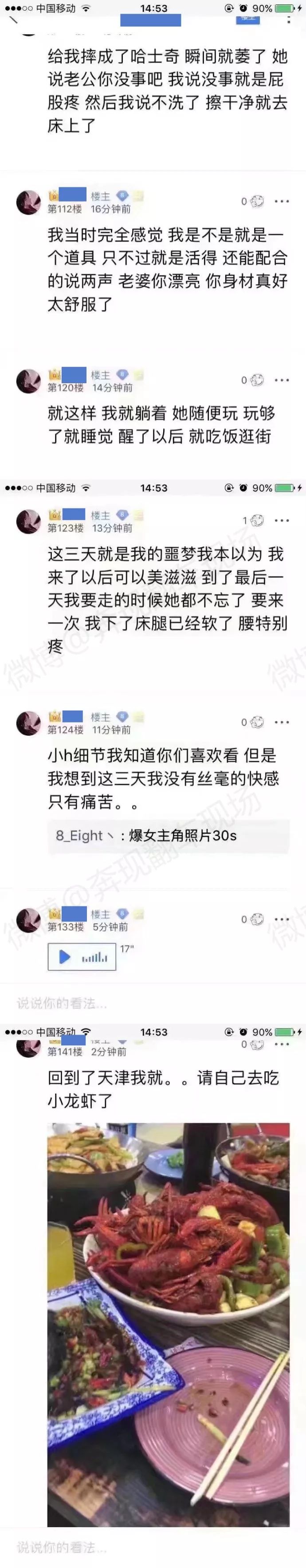
Task: Open the 8_Eight reply under floor 124
Action: click(169, 836)
